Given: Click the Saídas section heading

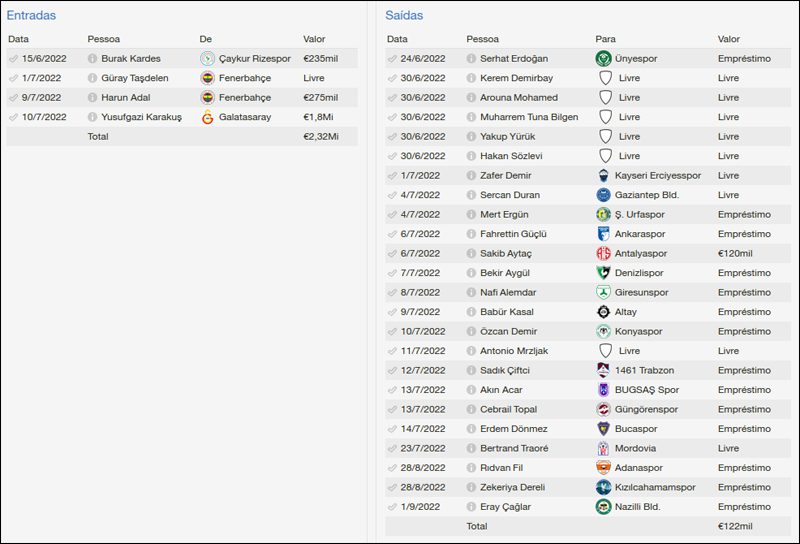Looking at the screenshot, I should pyautogui.click(x=404, y=16).
